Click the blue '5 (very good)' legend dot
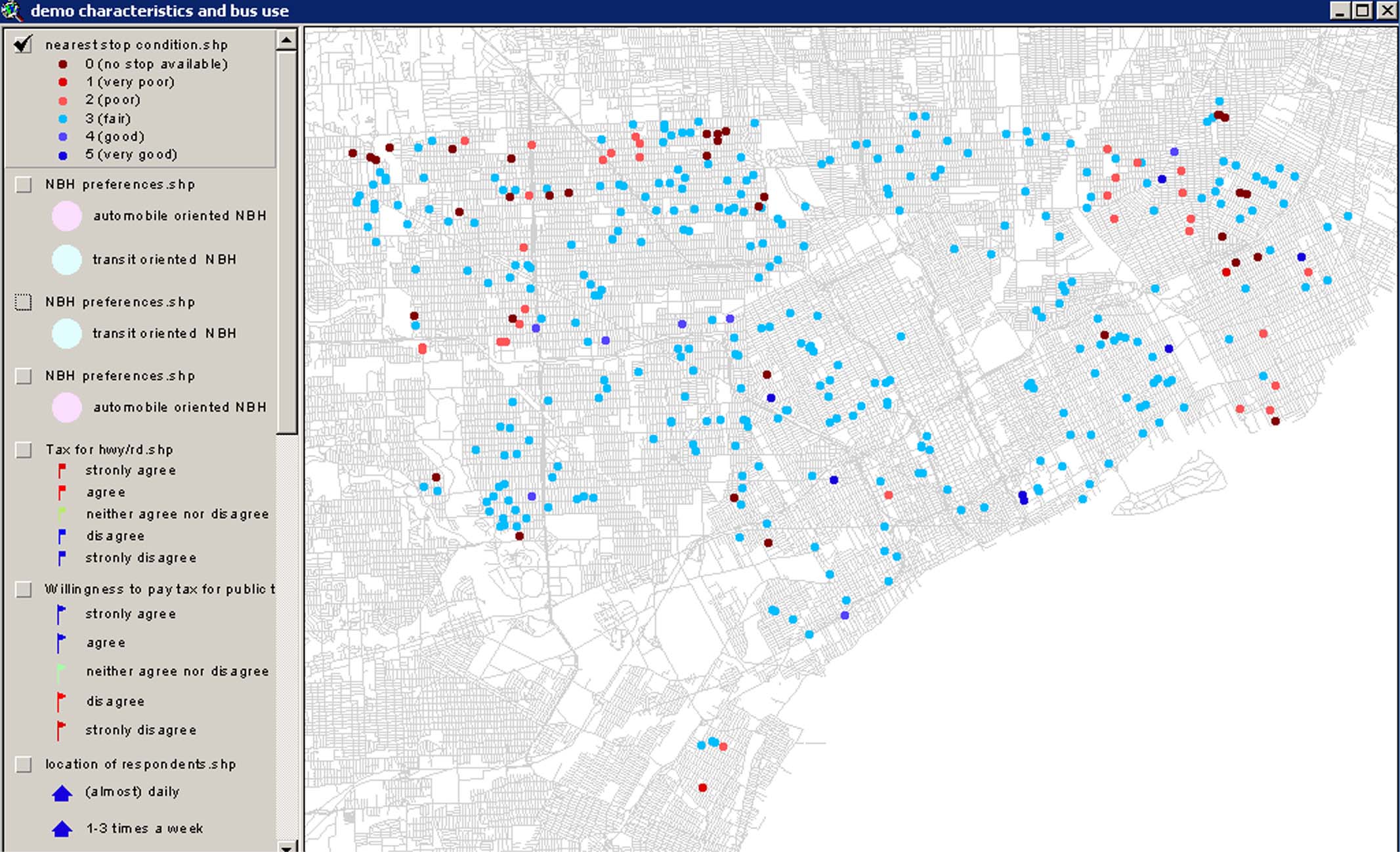 tap(63, 156)
